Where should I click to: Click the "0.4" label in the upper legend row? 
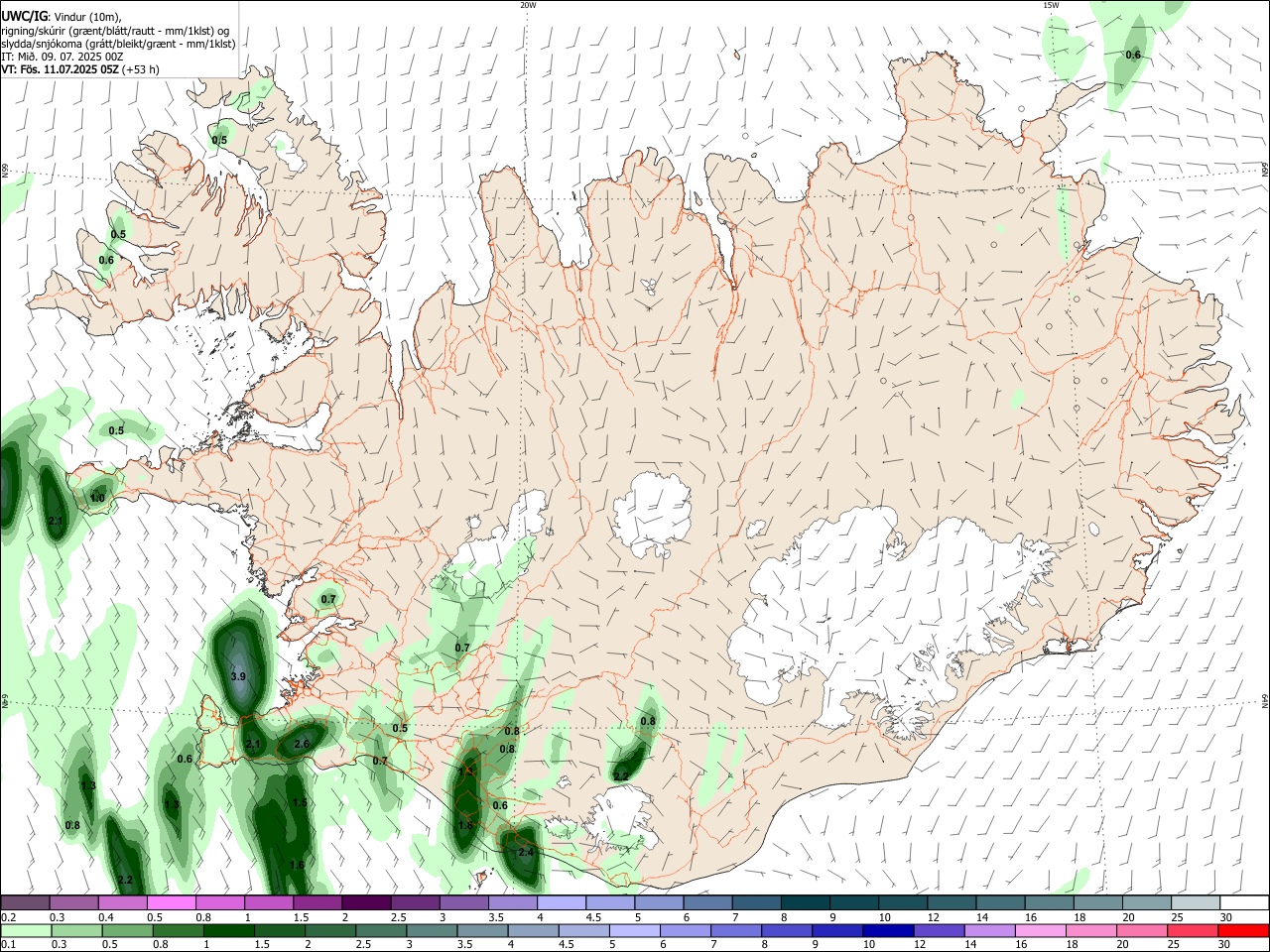click(x=106, y=917)
